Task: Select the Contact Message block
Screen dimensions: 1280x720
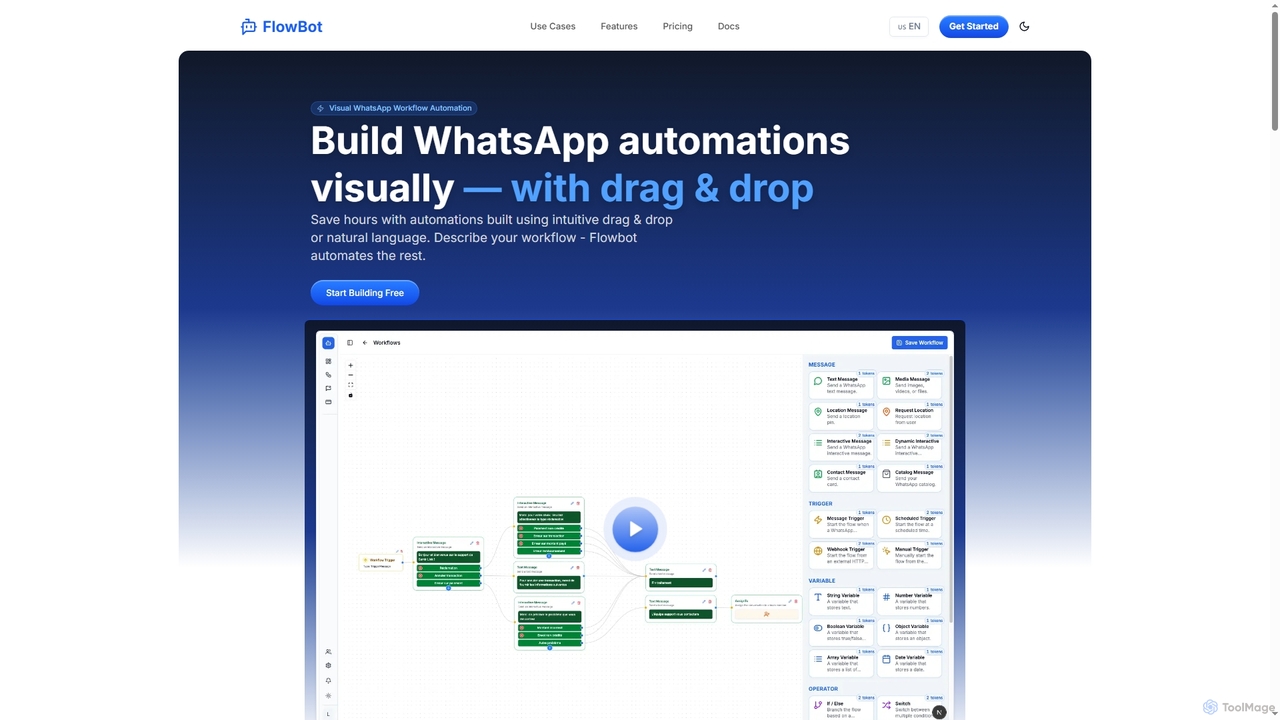Action: tap(842, 478)
